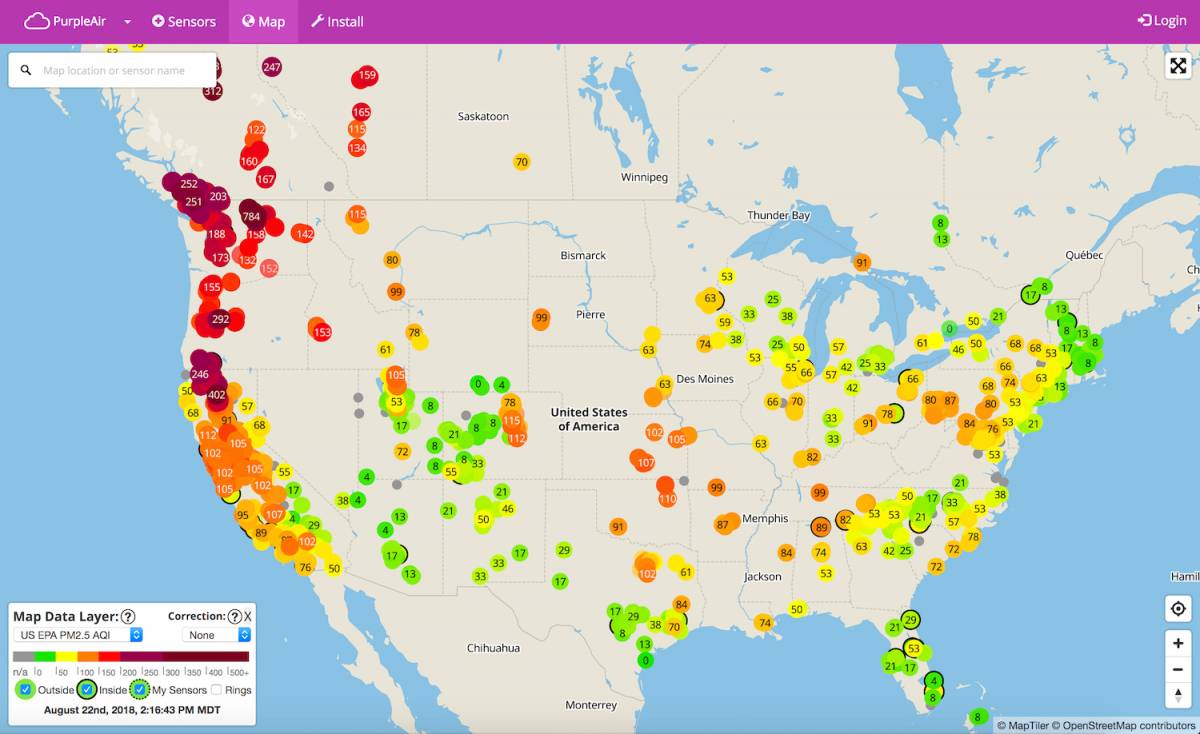Click the magnifying glass search icon
Viewport: 1200px width, 734px height.
[x=25, y=70]
